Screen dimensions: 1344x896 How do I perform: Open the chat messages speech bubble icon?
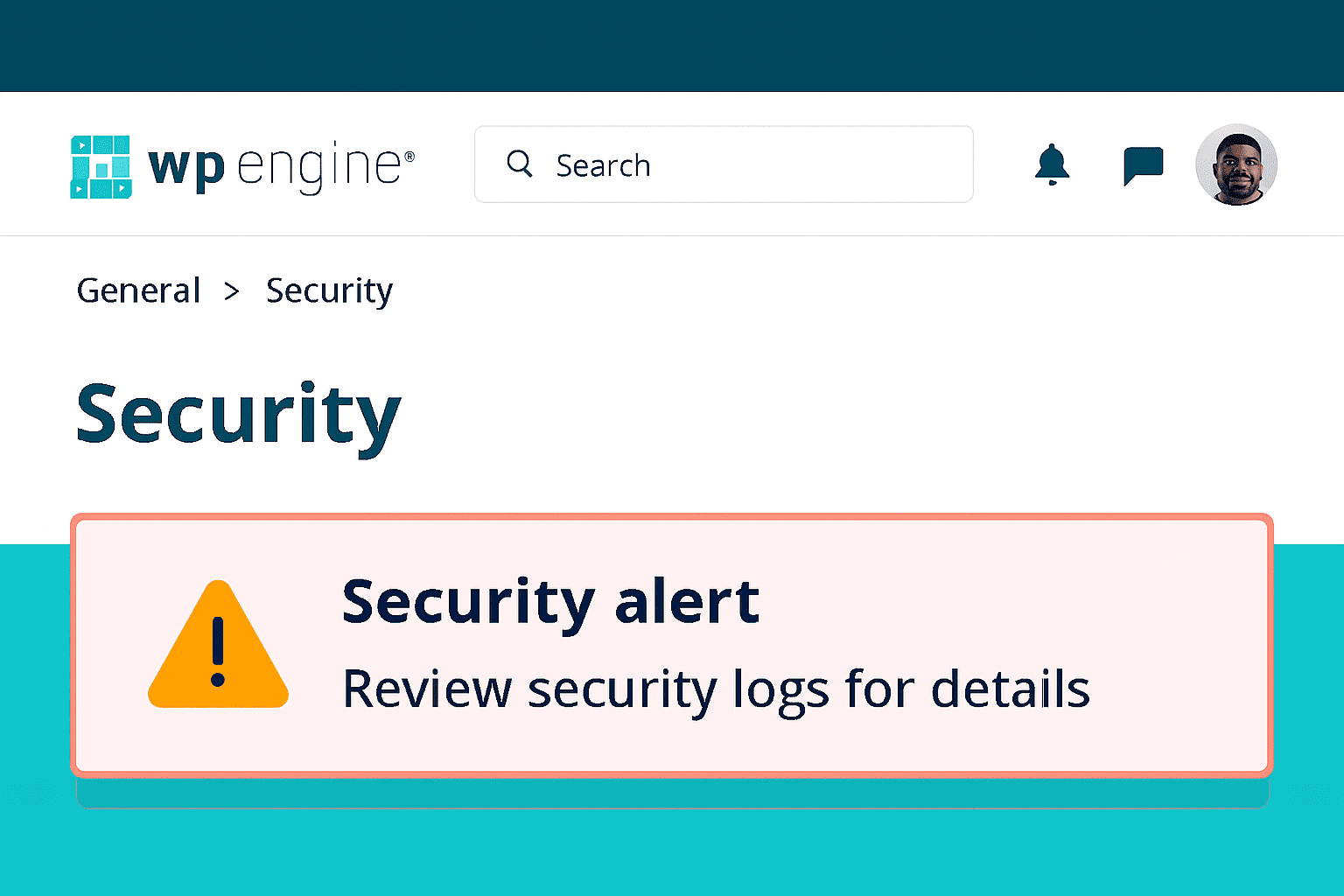1143,164
